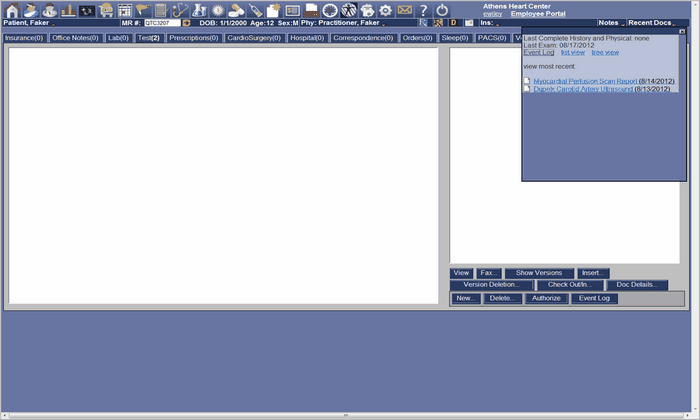Click the small D icon beside Ins
The width and height of the screenshot is (700, 420).
pos(453,22)
